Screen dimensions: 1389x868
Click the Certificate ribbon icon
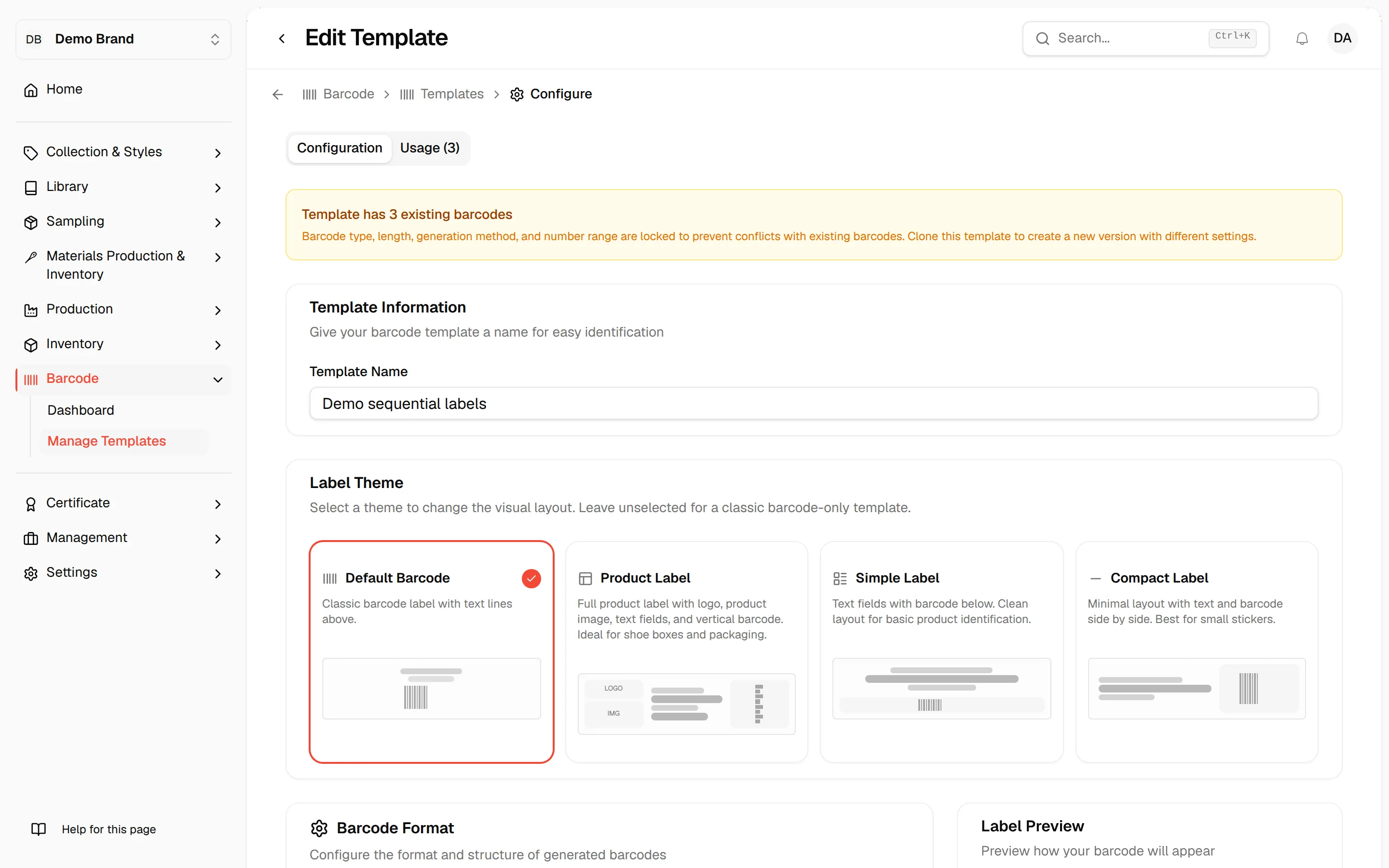coord(31,503)
